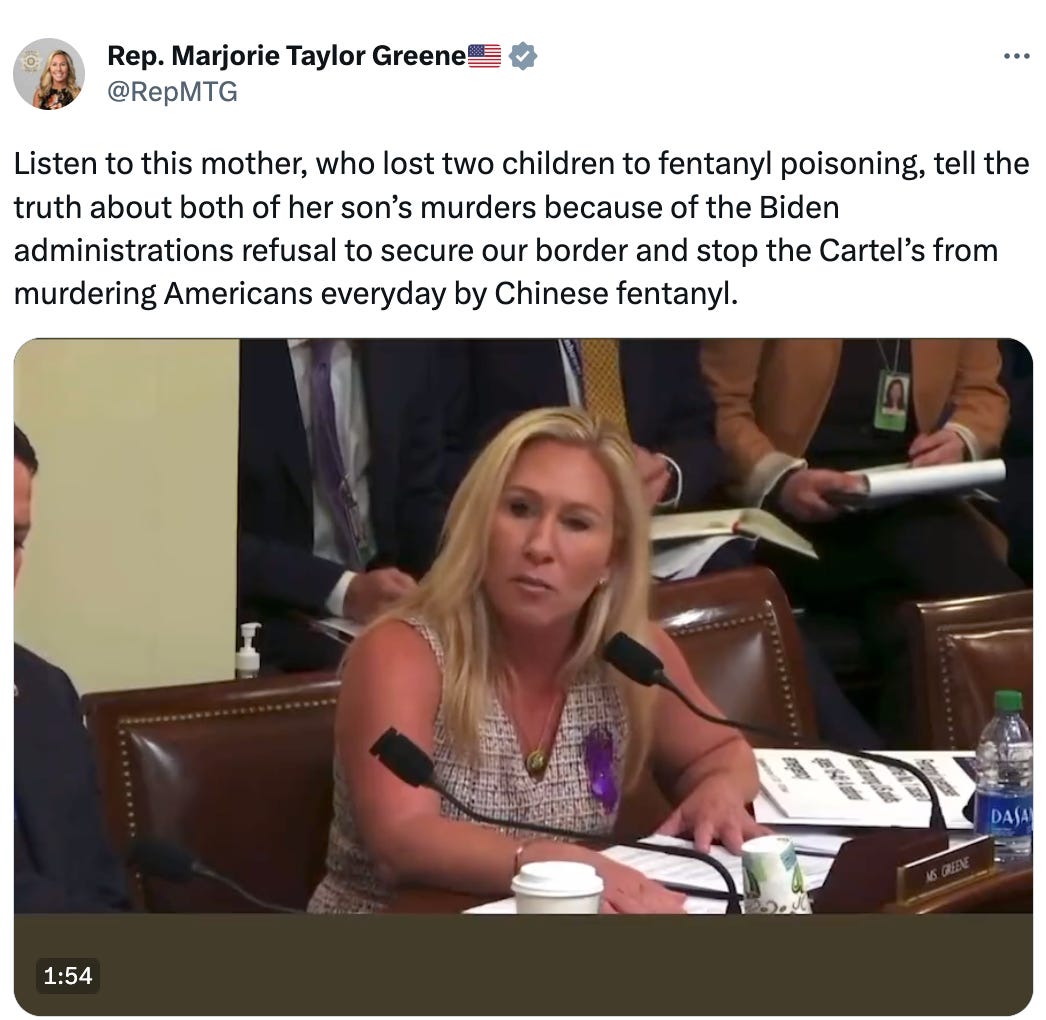Visit the @RepMTG handle link
The width and height of the screenshot is (1046, 1020).
[172, 91]
